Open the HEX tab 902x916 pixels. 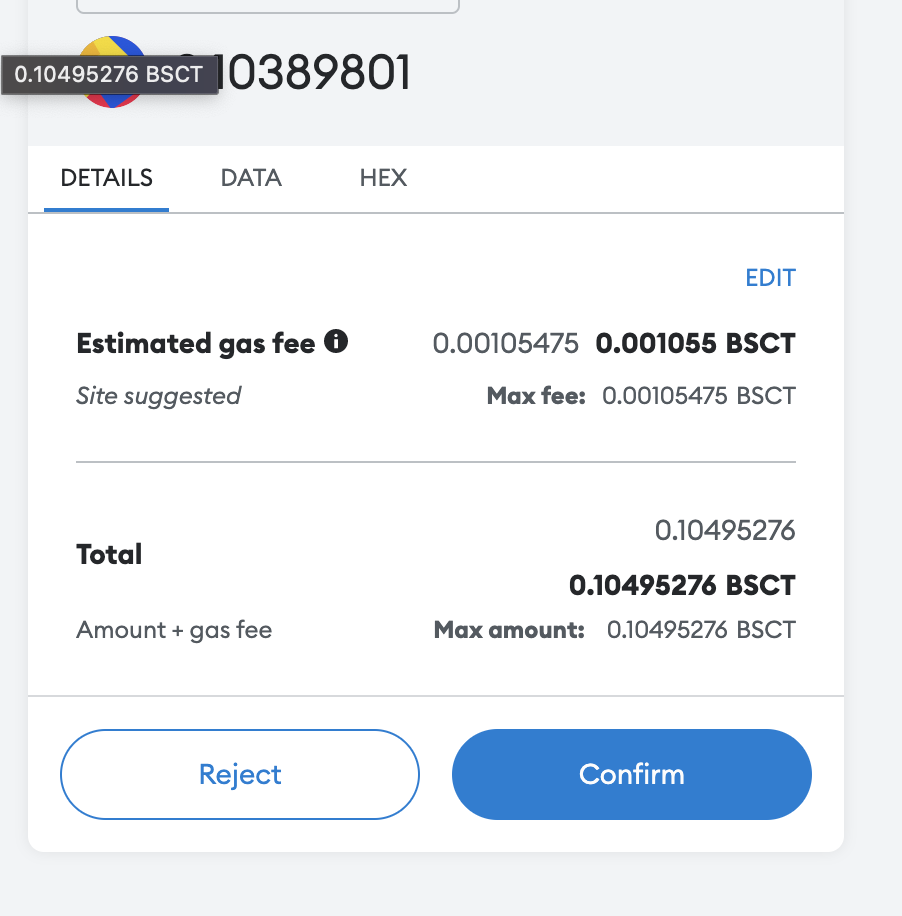383,178
